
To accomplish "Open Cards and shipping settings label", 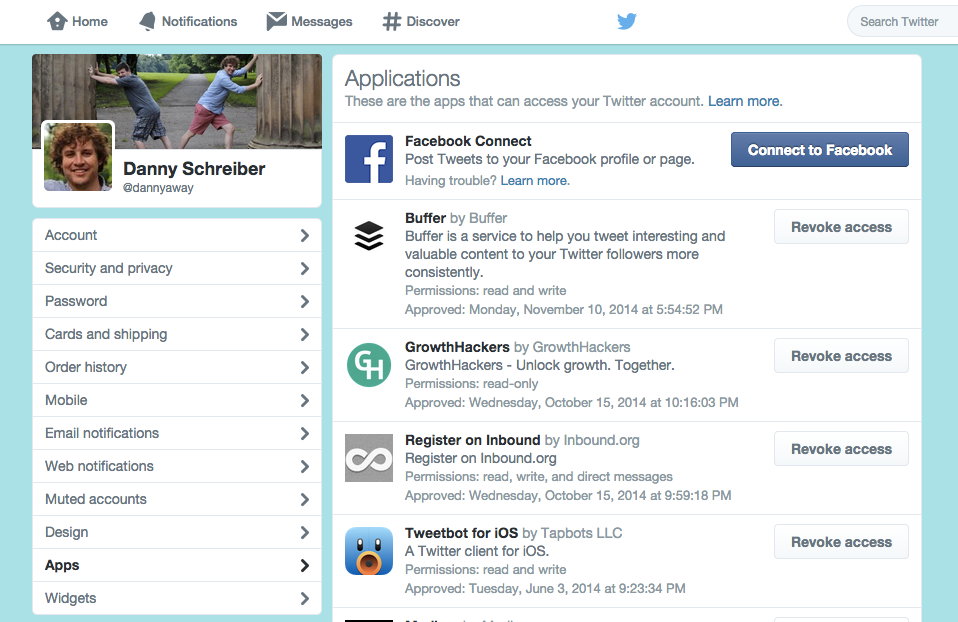I will point(106,334).
